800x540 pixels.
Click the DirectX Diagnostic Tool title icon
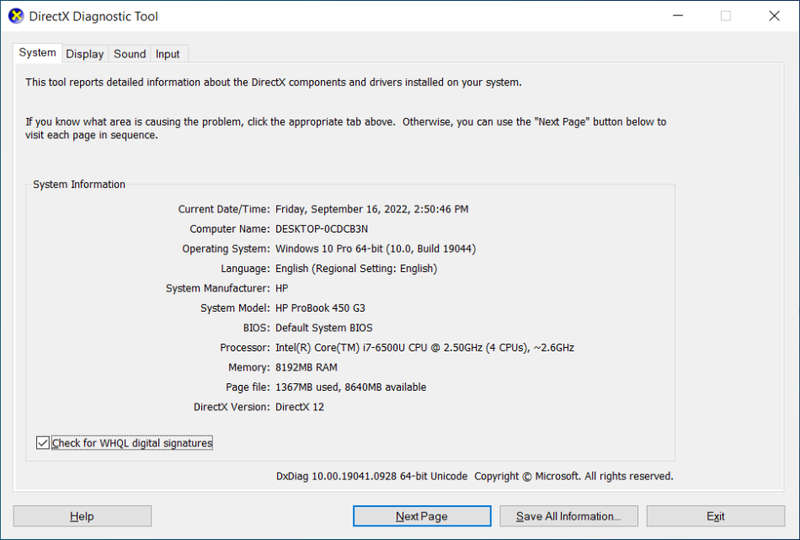tap(16, 16)
